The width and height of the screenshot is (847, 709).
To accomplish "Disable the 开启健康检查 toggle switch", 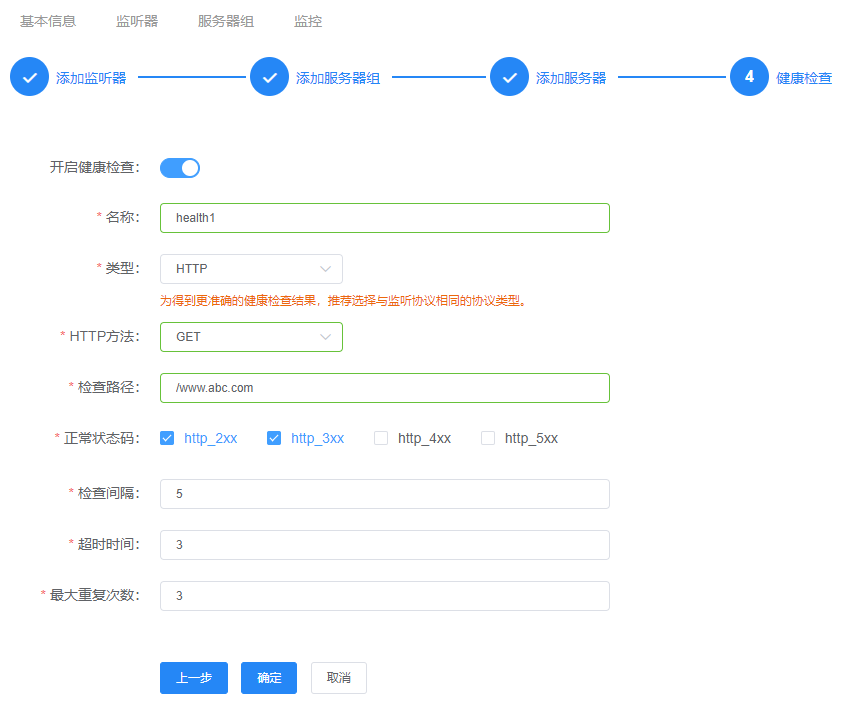I will (x=180, y=168).
